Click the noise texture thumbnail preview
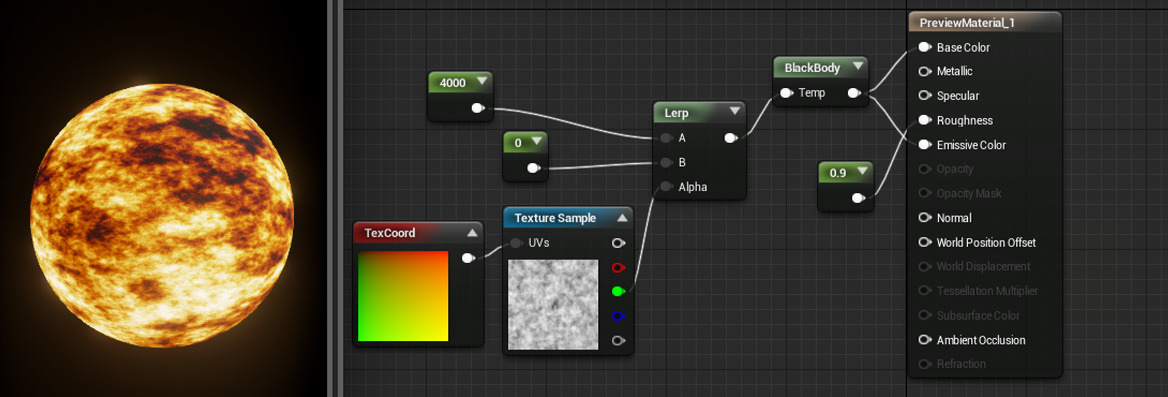Viewport: 1168px width, 397px height. tap(553, 305)
